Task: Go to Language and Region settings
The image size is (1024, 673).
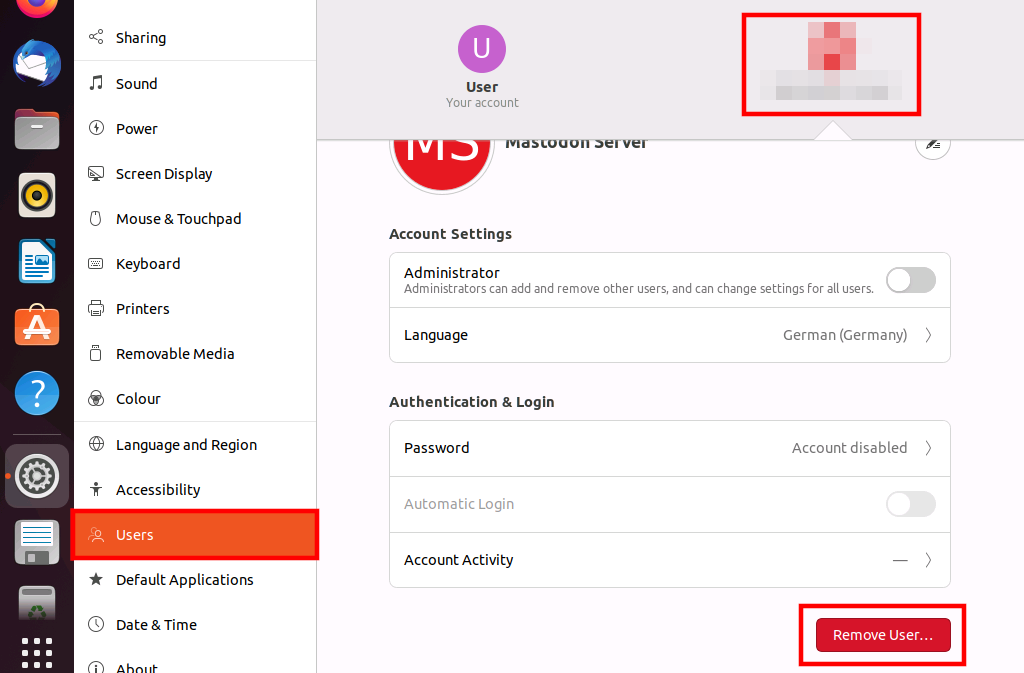Action: click(186, 445)
